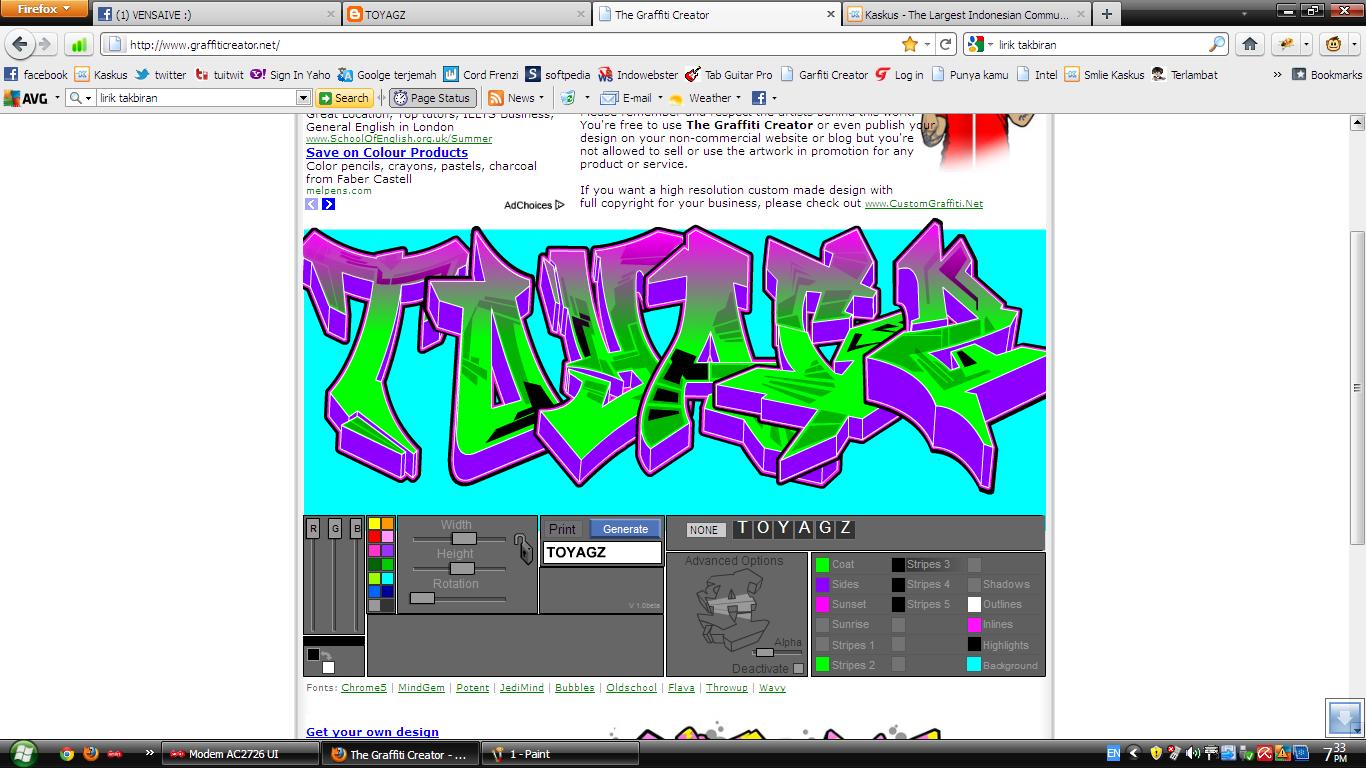This screenshot has height=768, width=1366.
Task: Toggle the Sunrise layer swatch
Action: tap(822, 624)
